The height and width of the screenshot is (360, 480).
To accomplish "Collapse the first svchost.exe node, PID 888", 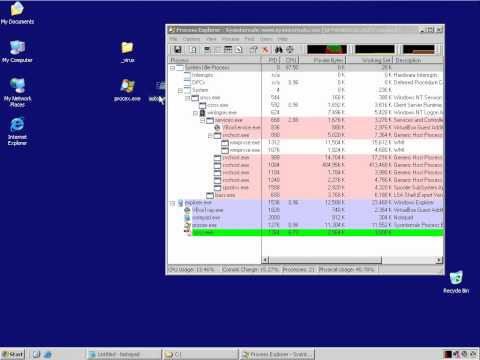I will (x=210, y=135).
